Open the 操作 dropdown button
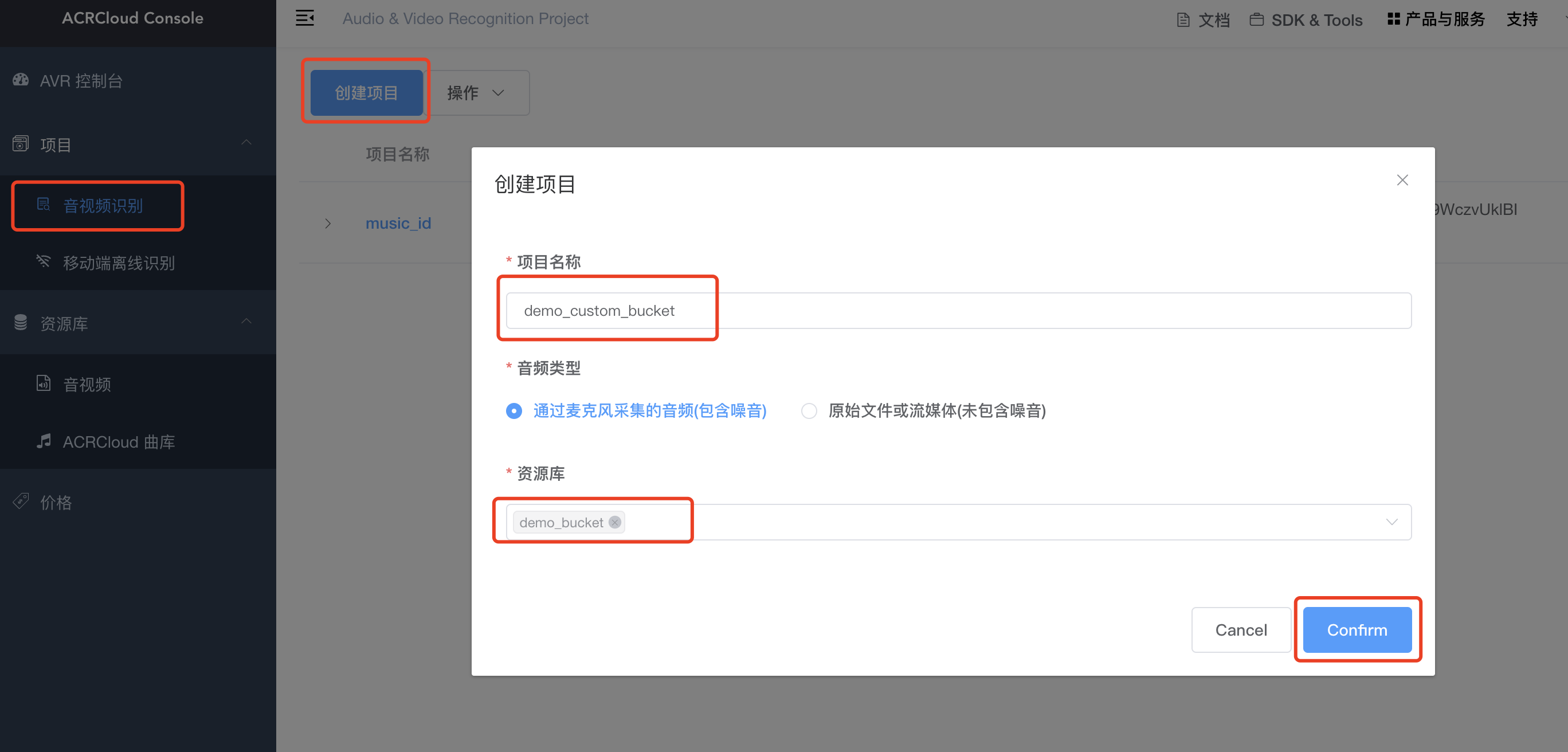 tap(477, 92)
